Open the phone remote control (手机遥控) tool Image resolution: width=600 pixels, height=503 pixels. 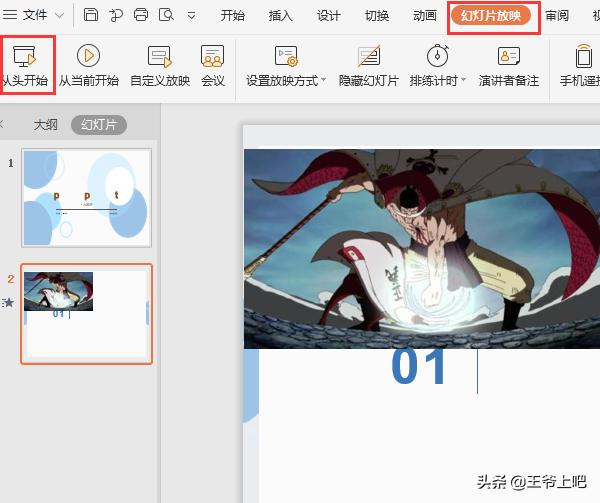pyautogui.click(x=582, y=66)
